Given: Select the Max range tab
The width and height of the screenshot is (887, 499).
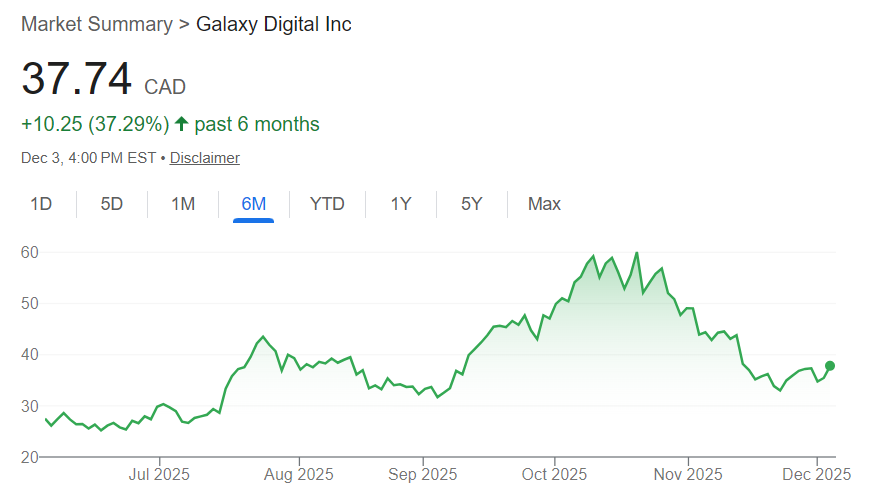Looking at the screenshot, I should pos(544,204).
